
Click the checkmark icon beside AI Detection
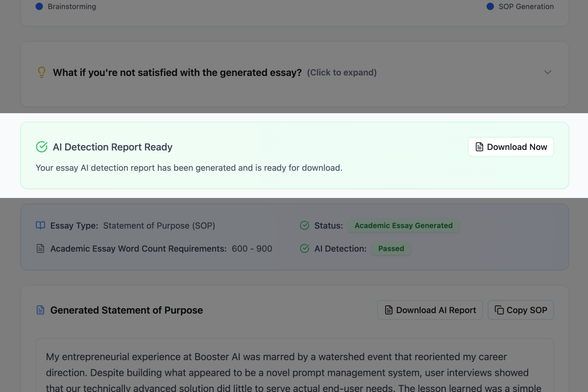point(304,248)
